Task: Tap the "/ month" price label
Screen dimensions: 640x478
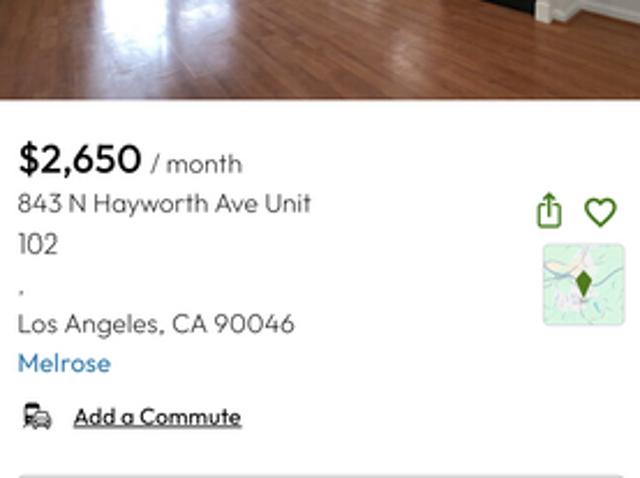Action: coord(196,163)
